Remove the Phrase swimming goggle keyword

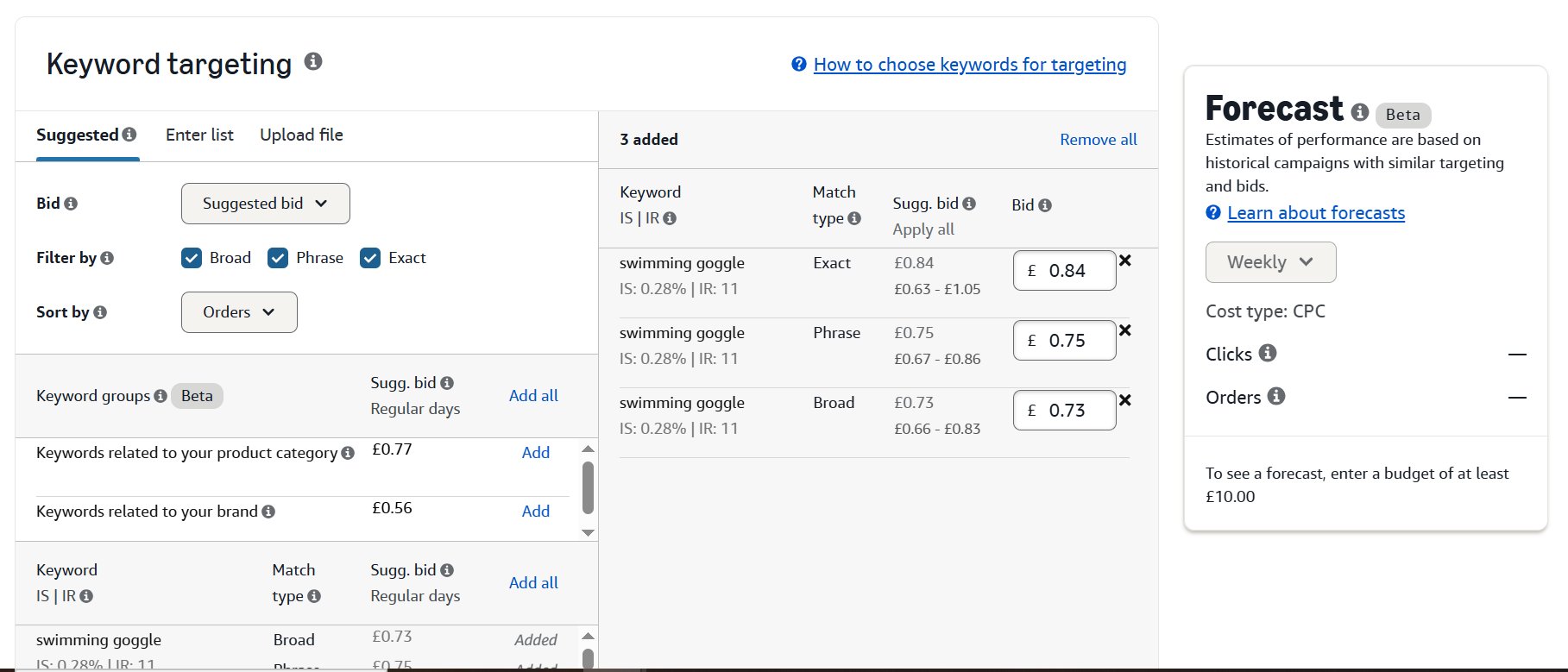coord(1124,330)
